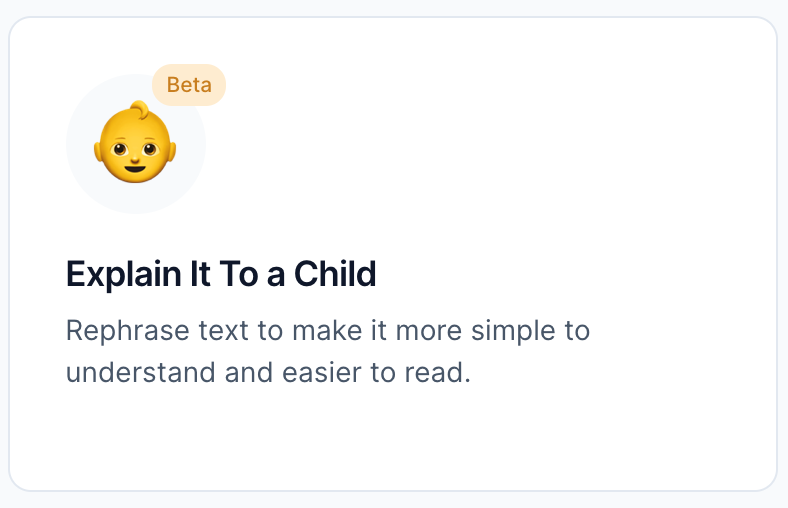788x508 pixels.
Task: Click the baby emoji's left eye
Action: [x=120, y=149]
